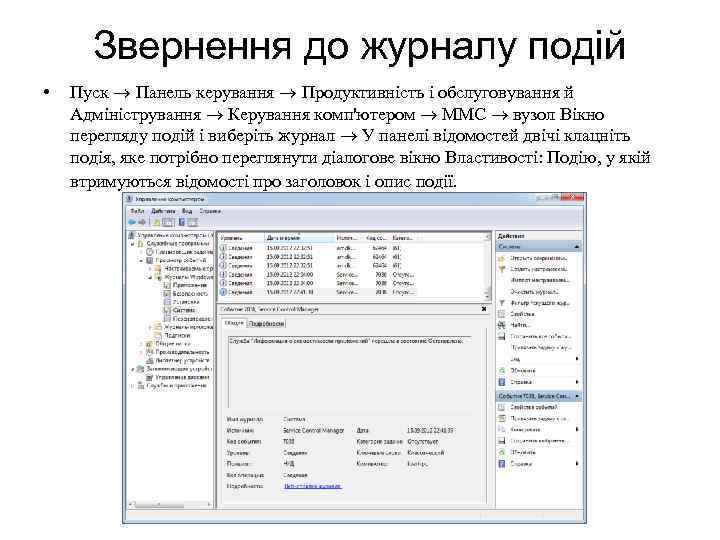Open the Вид menu in menu bar

(187, 211)
